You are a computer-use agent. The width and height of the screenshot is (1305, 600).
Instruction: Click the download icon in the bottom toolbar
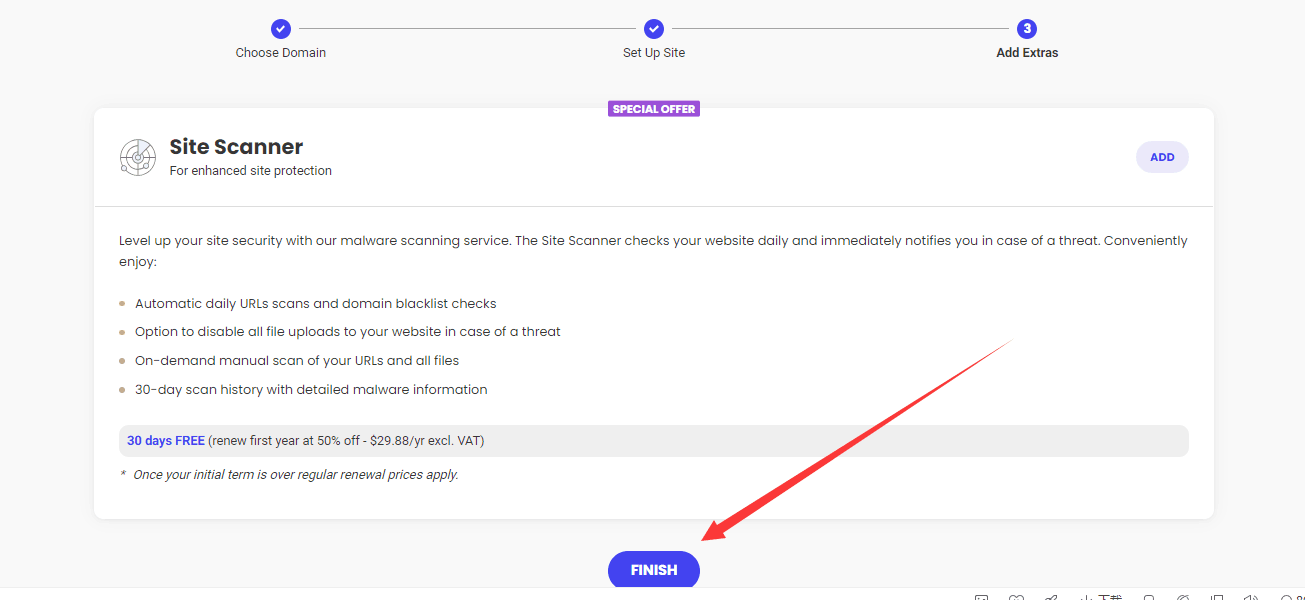click(x=1088, y=596)
